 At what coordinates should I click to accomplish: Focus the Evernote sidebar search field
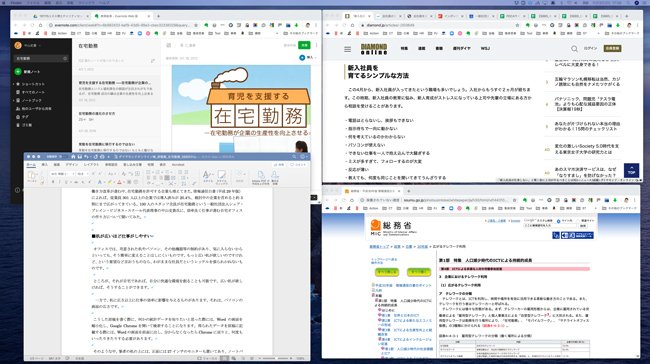[x=41, y=58]
